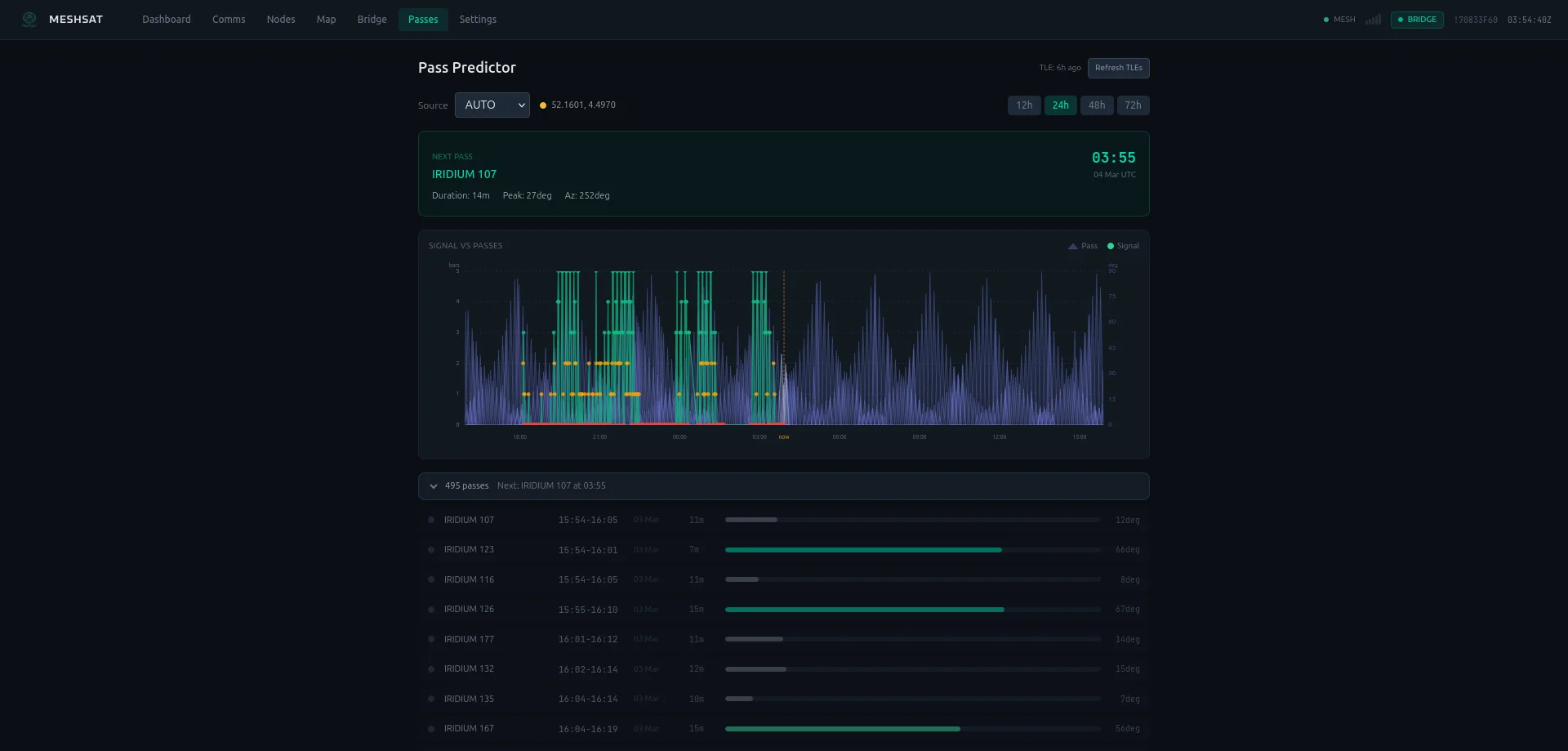Viewport: 1568px width, 751px height.
Task: Click the green MESH status dot
Action: click(x=1327, y=19)
